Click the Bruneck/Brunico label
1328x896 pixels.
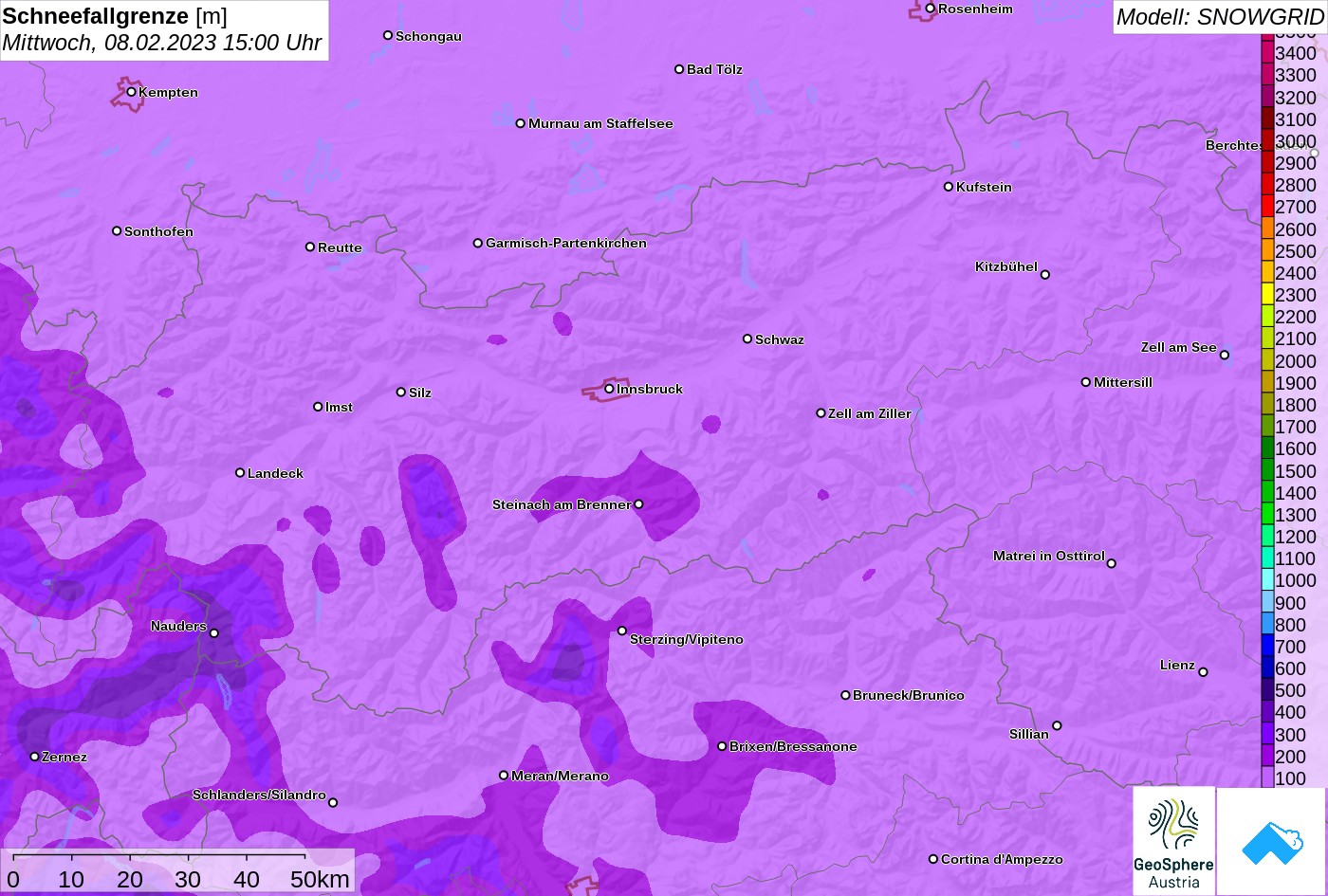tap(909, 695)
